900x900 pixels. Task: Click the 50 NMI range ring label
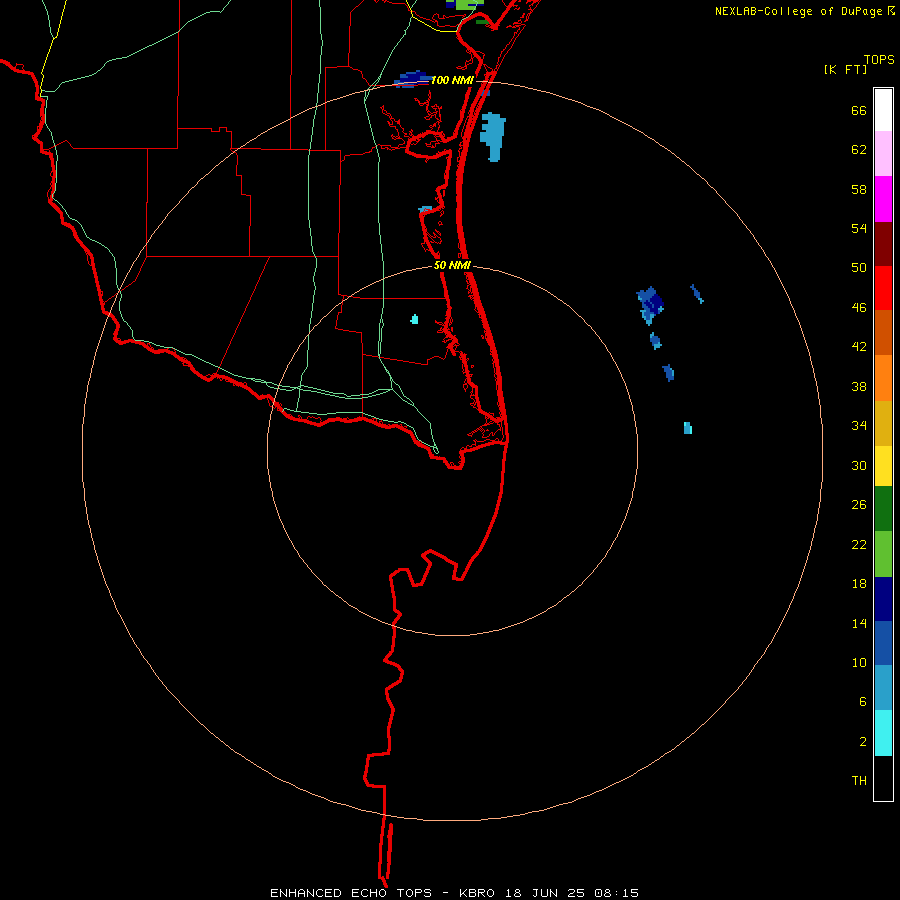[452, 265]
